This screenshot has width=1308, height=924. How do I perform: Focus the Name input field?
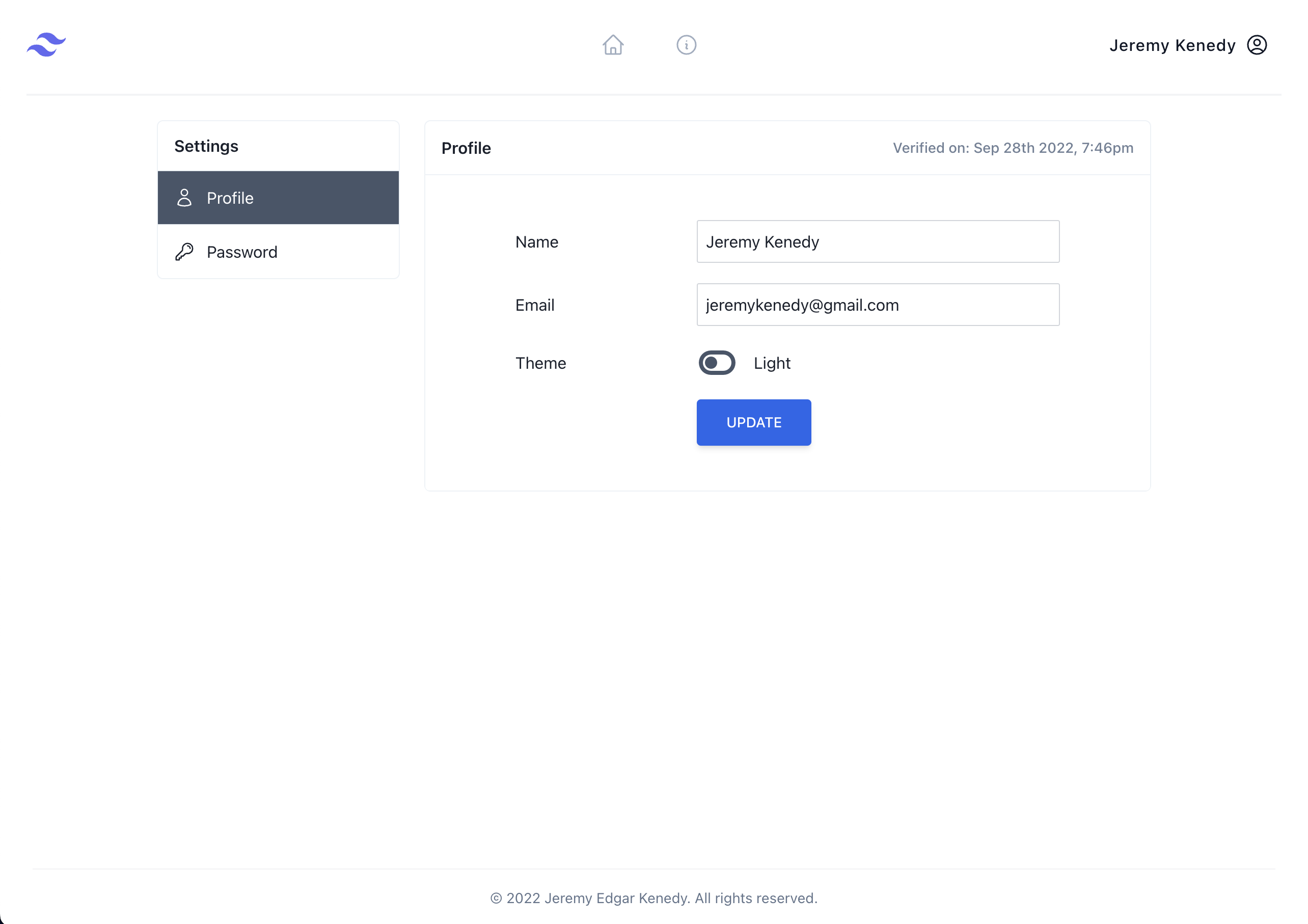(x=877, y=241)
